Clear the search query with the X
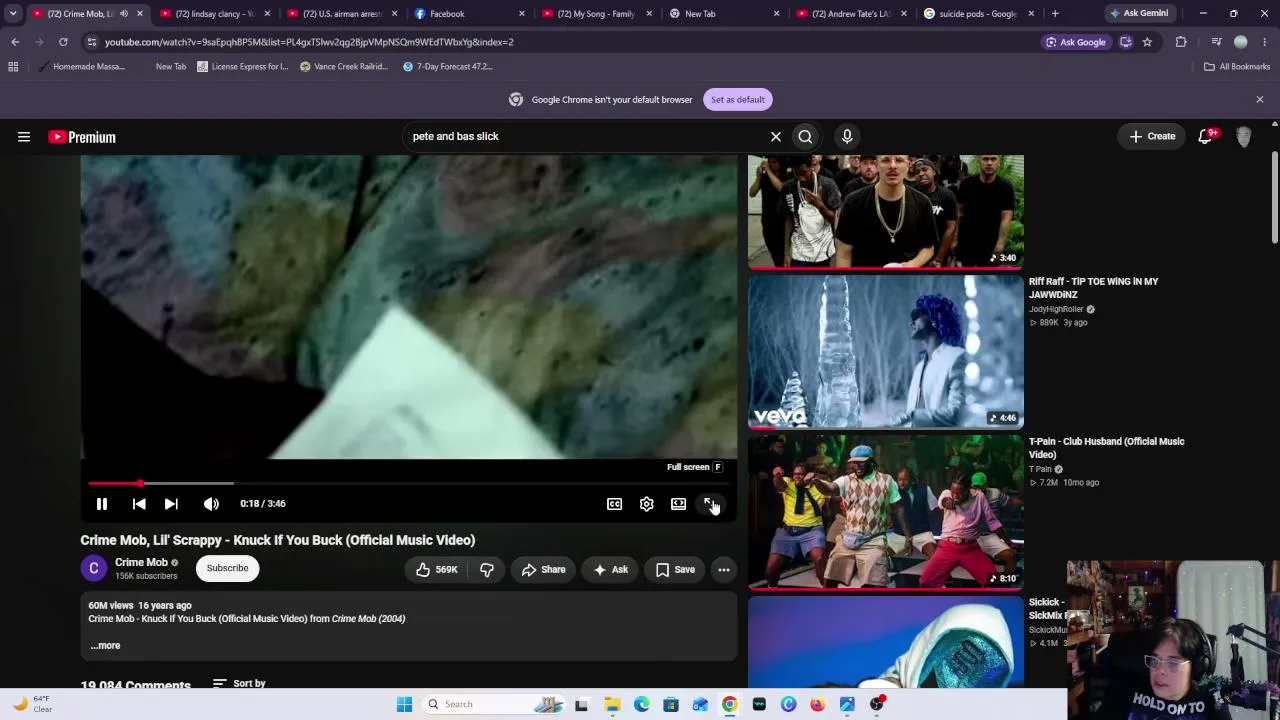1280x720 pixels. [x=776, y=136]
